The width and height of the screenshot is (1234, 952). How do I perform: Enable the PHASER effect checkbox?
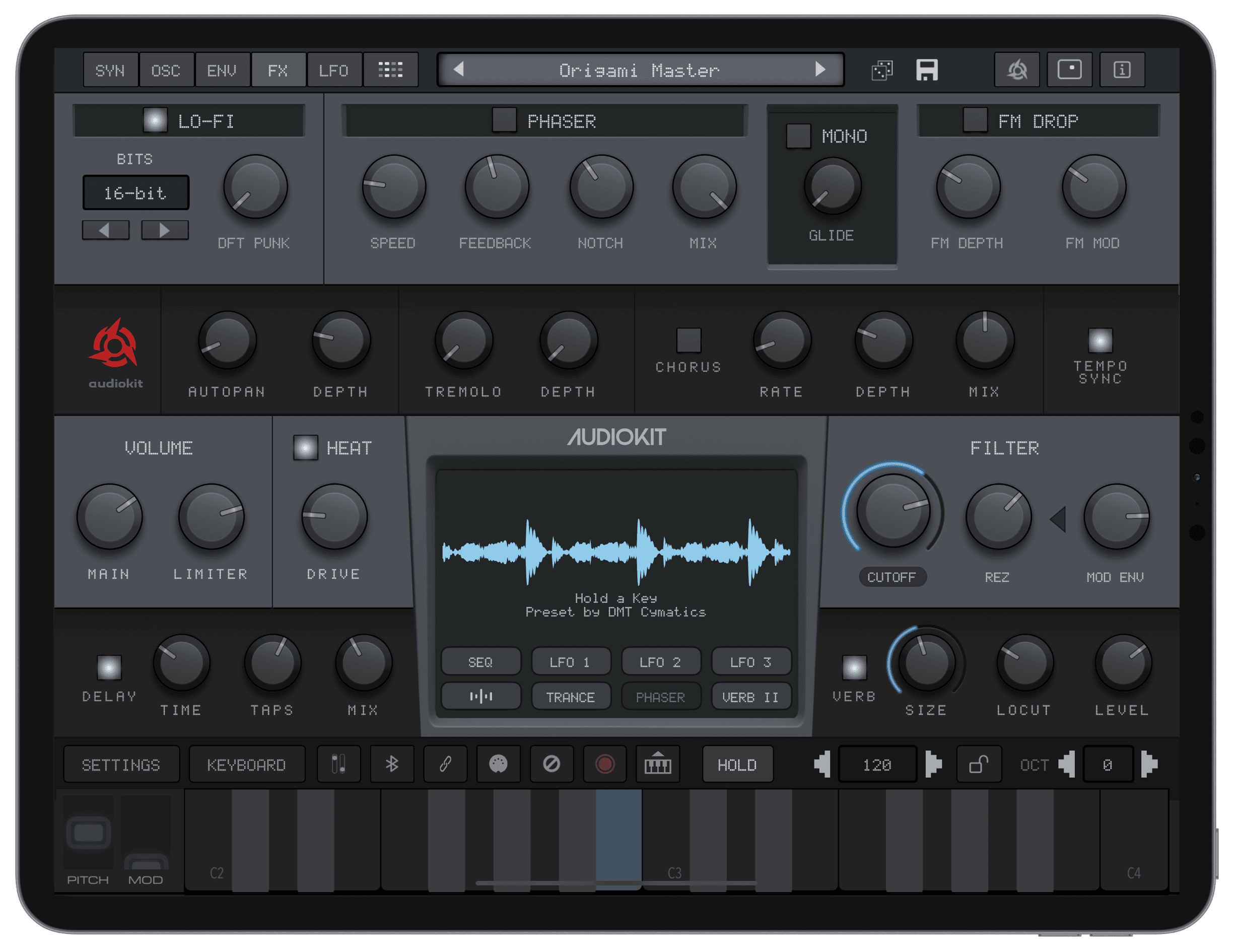click(x=504, y=120)
